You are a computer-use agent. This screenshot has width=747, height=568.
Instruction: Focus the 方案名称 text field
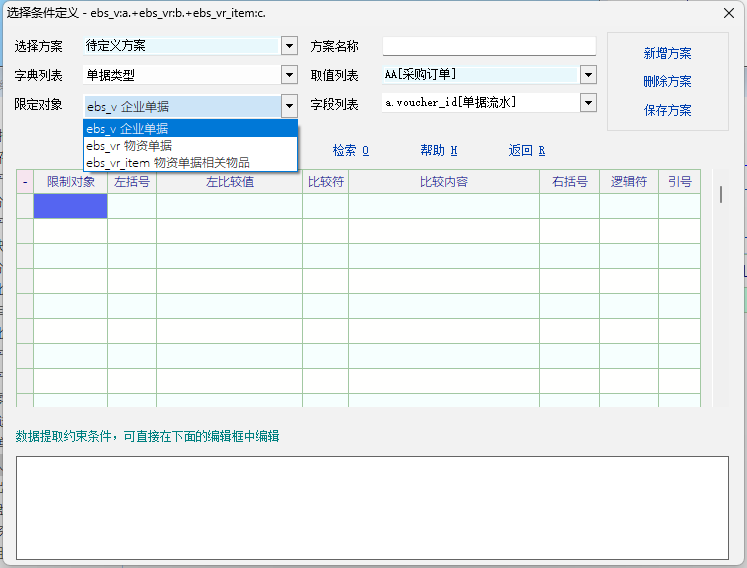[489, 46]
